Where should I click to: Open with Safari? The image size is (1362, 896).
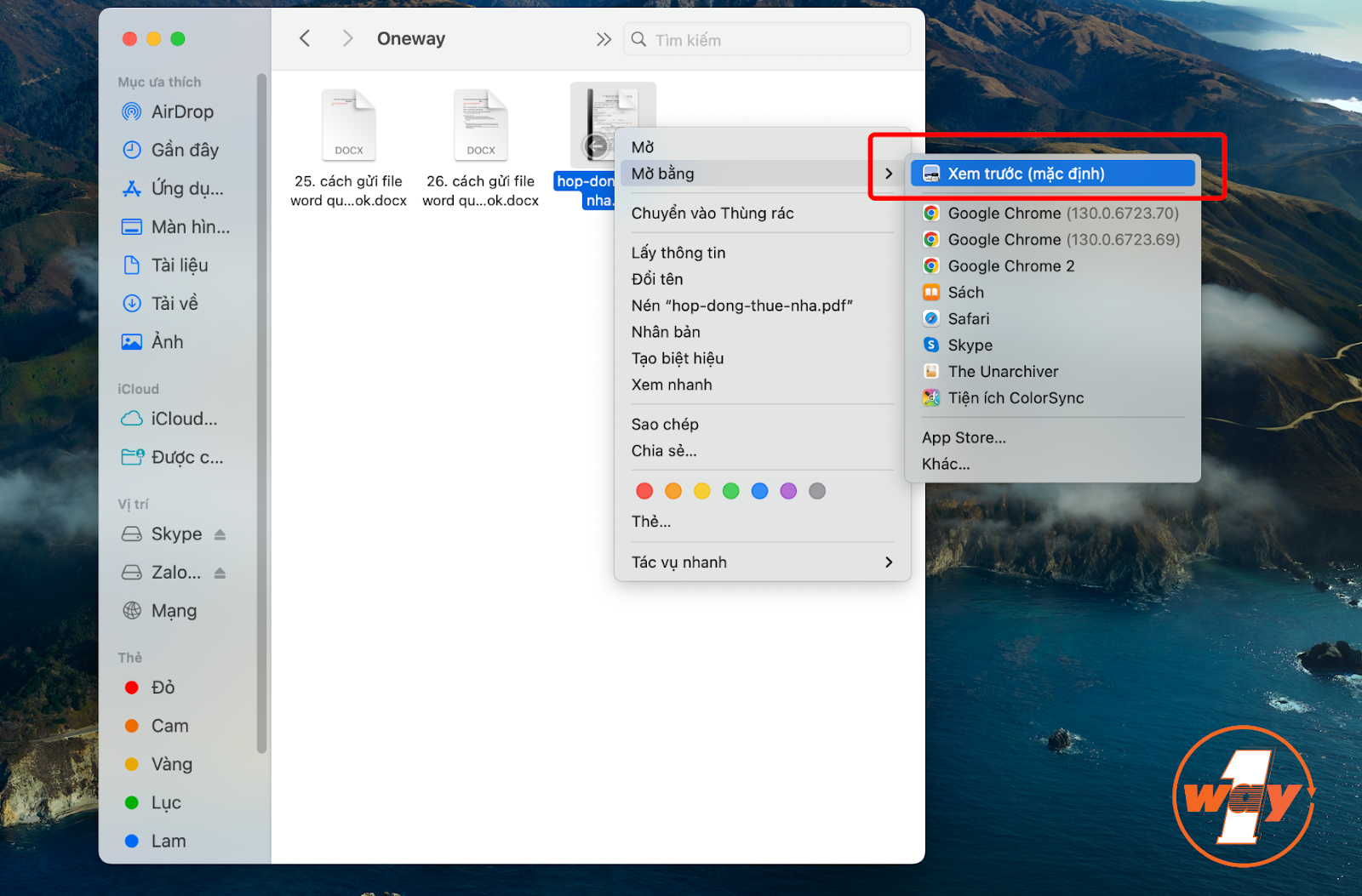coord(1053,318)
